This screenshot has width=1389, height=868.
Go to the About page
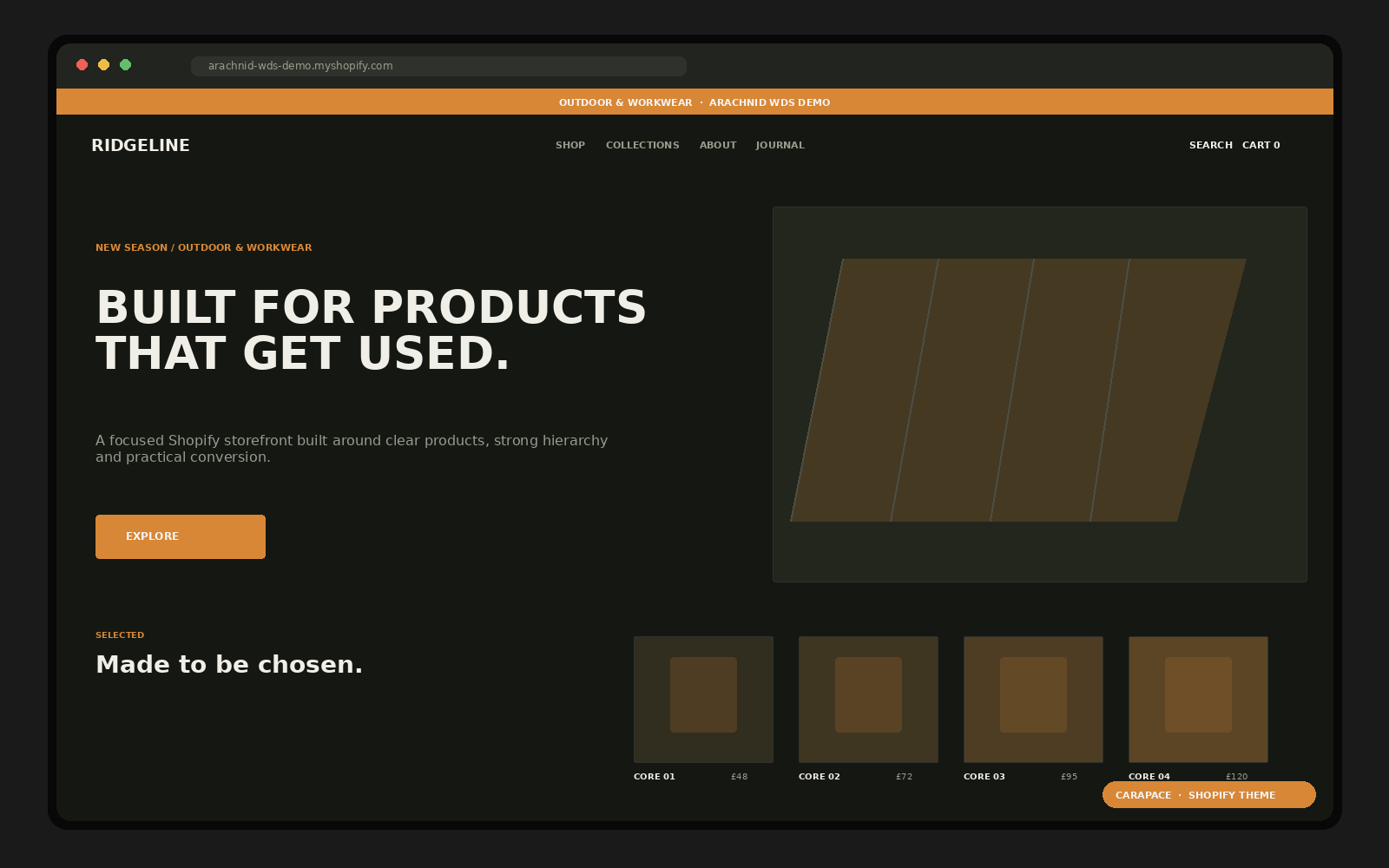coord(718,145)
